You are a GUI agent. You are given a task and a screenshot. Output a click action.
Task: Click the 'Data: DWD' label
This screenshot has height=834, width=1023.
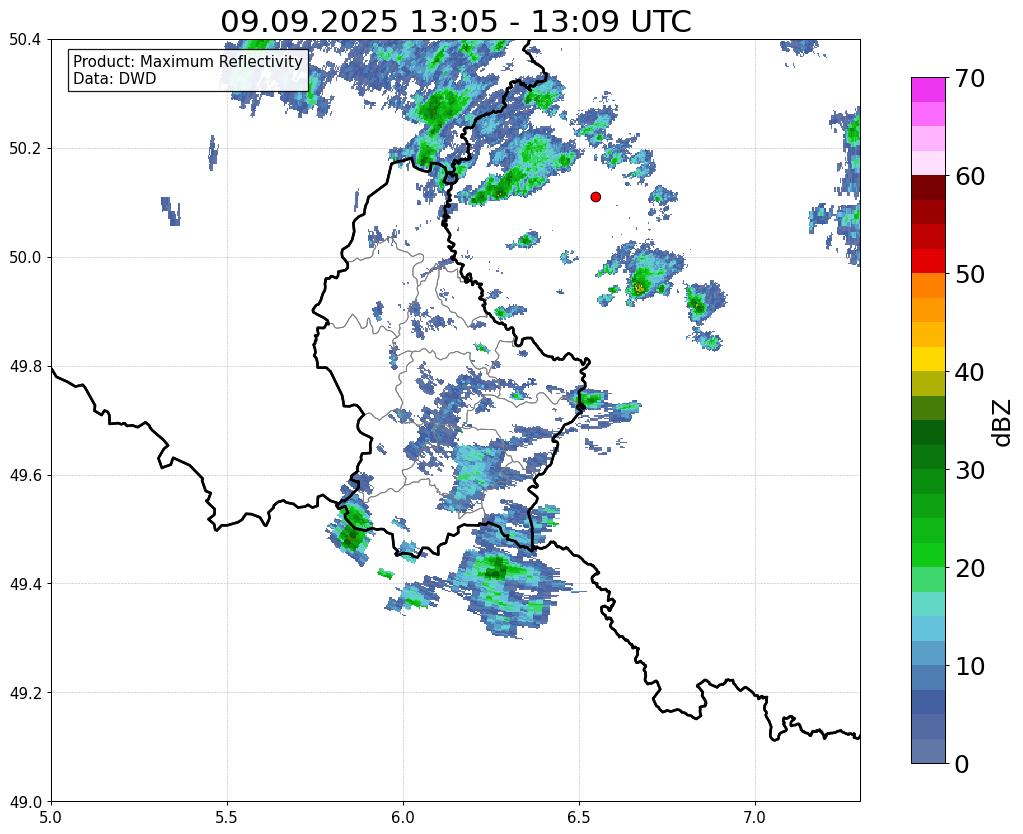115,79
